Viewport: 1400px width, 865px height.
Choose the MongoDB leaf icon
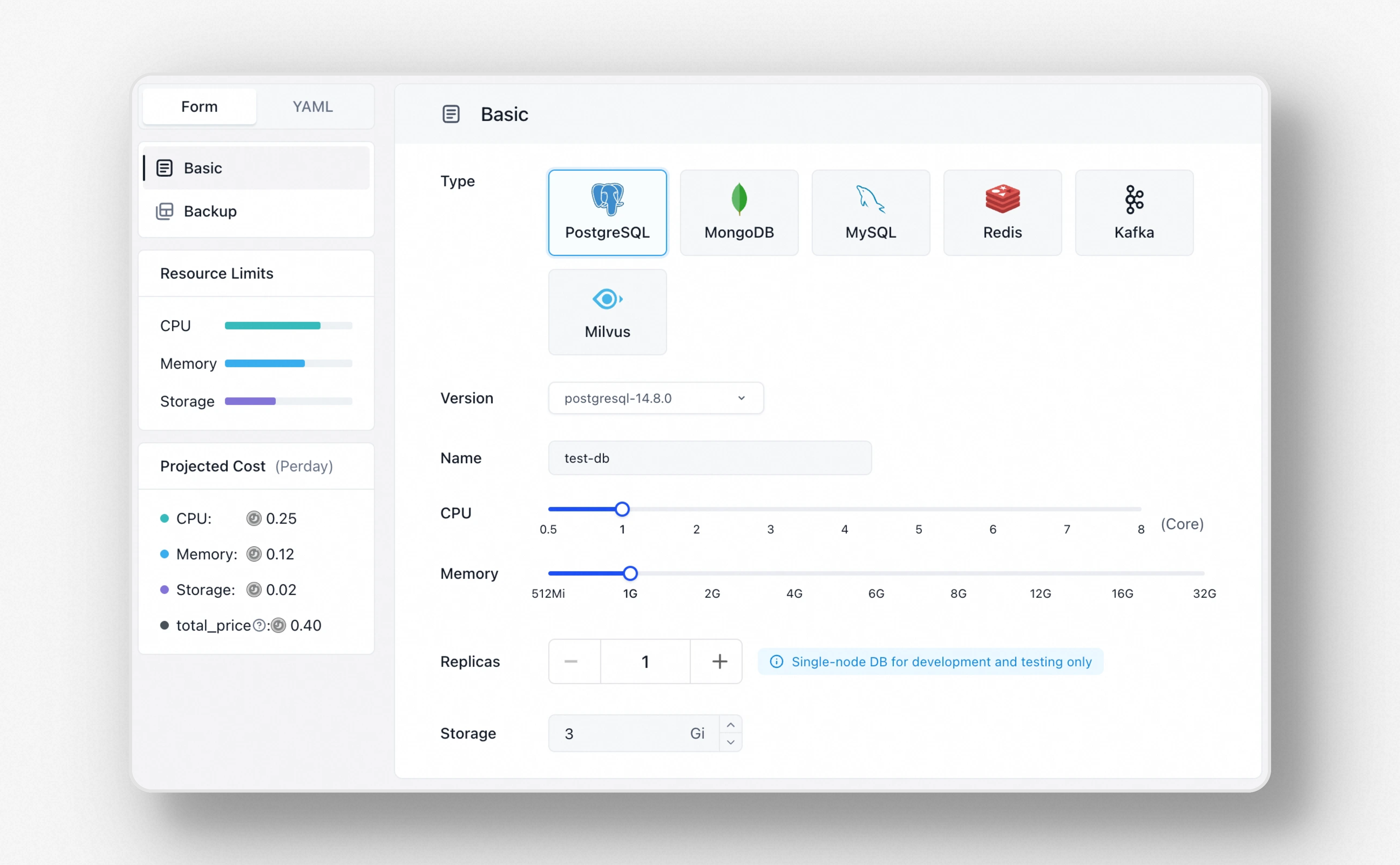tap(739, 199)
